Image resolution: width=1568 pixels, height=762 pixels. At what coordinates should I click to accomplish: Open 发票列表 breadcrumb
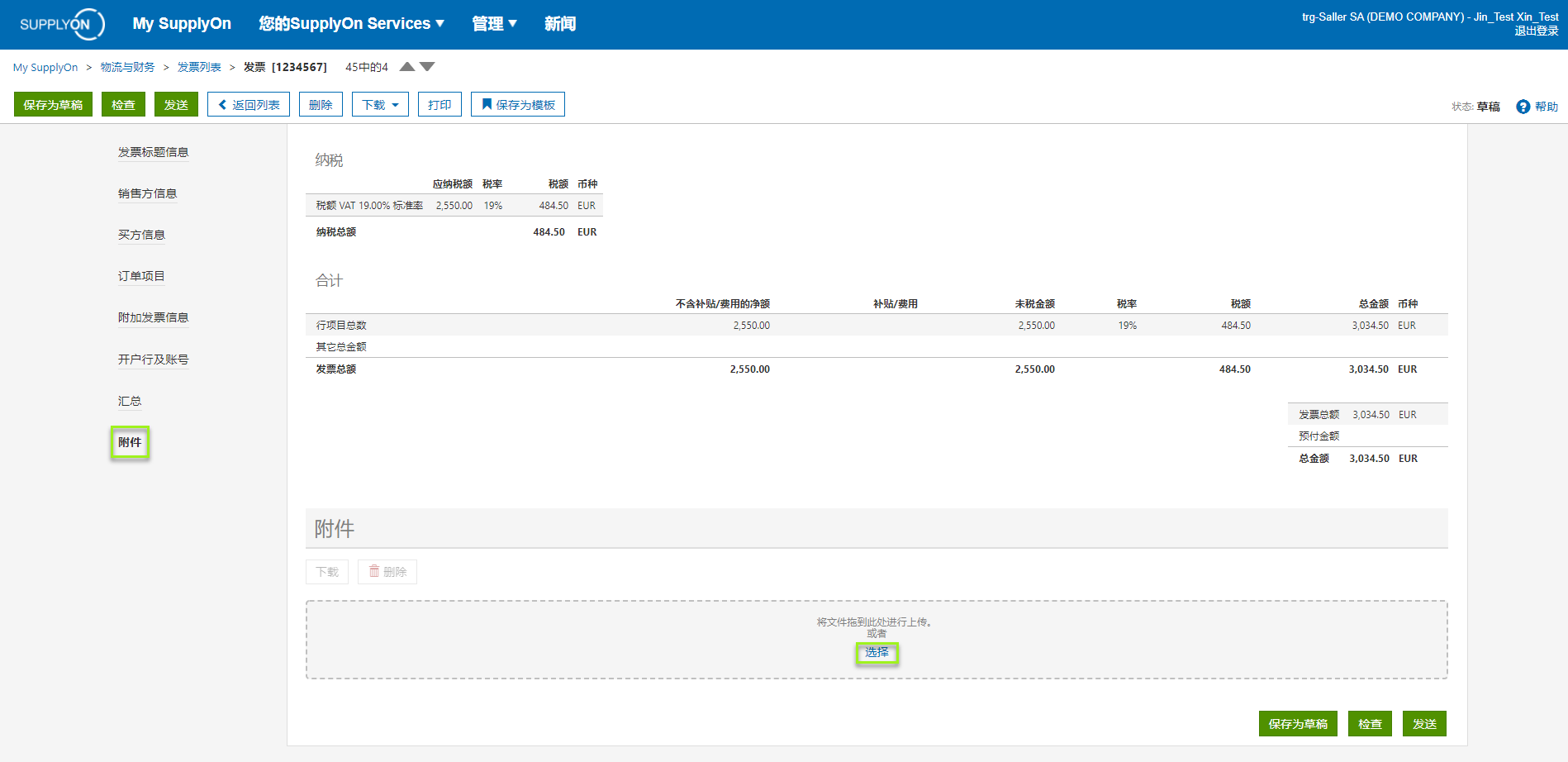(x=199, y=68)
